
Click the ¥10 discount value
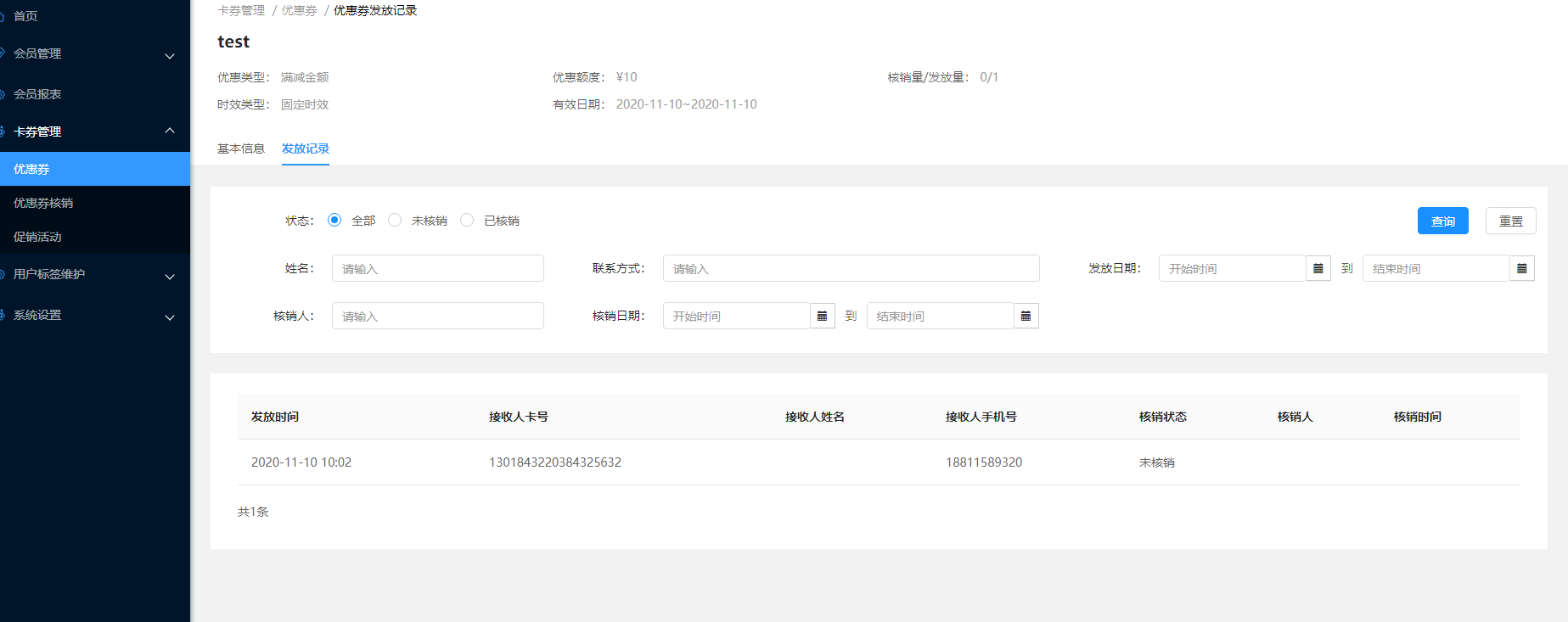tap(627, 77)
